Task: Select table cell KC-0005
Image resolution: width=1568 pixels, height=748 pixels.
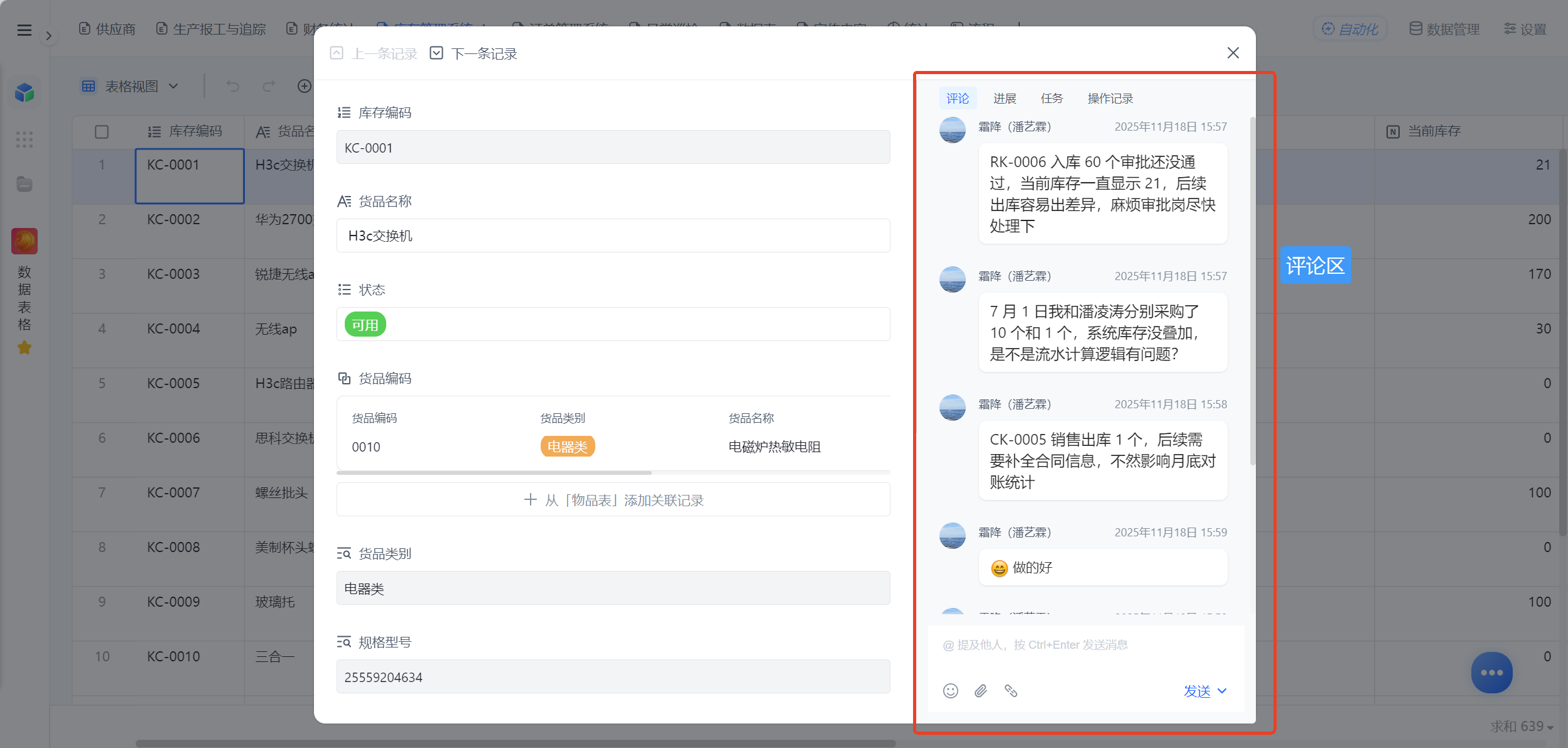Action: (x=189, y=394)
